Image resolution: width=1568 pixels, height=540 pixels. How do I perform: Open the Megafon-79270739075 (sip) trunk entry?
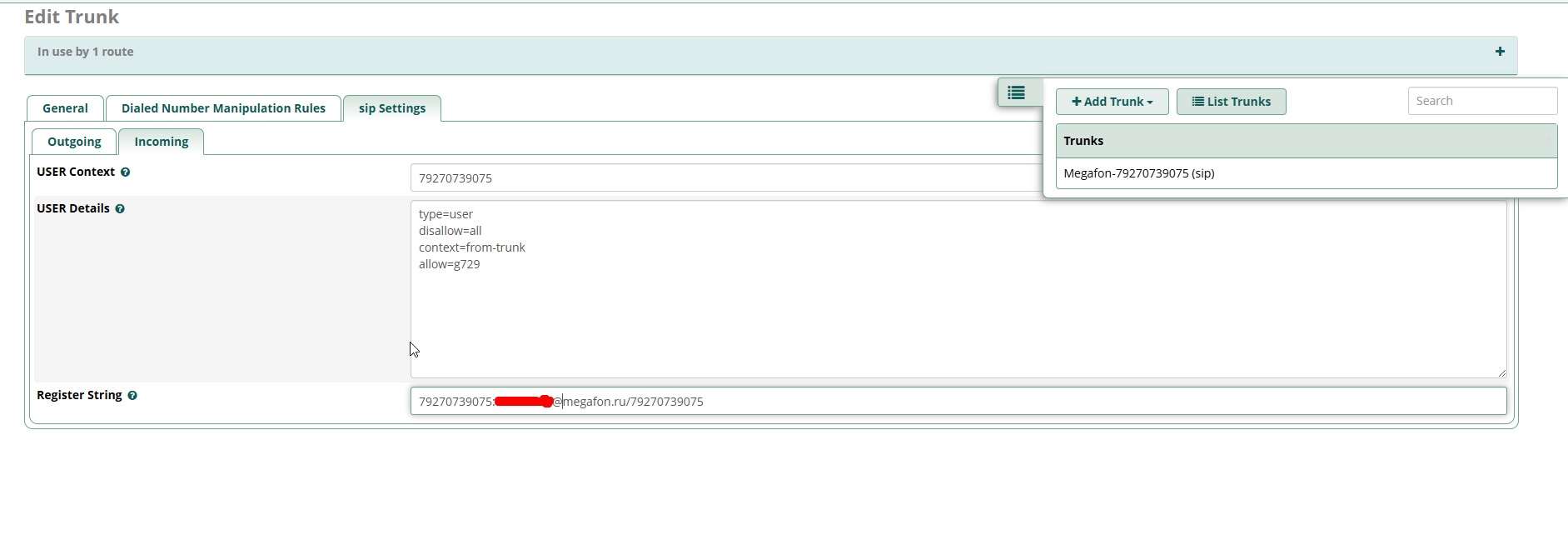pos(1139,173)
